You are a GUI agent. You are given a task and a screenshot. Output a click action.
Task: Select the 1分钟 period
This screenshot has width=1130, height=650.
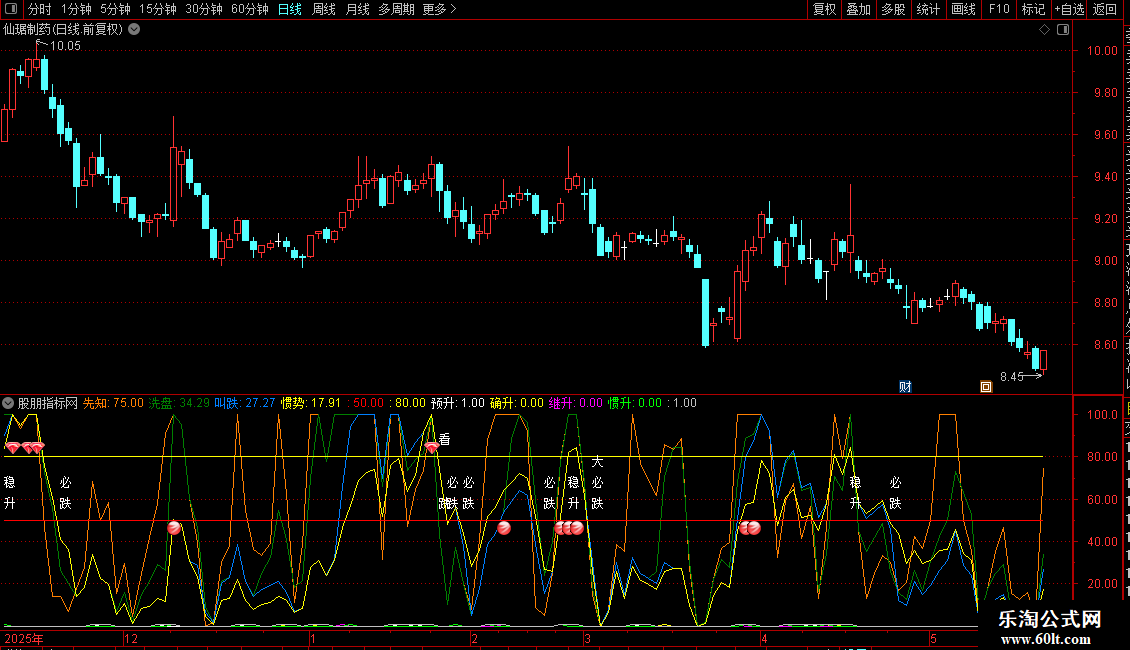point(76,9)
